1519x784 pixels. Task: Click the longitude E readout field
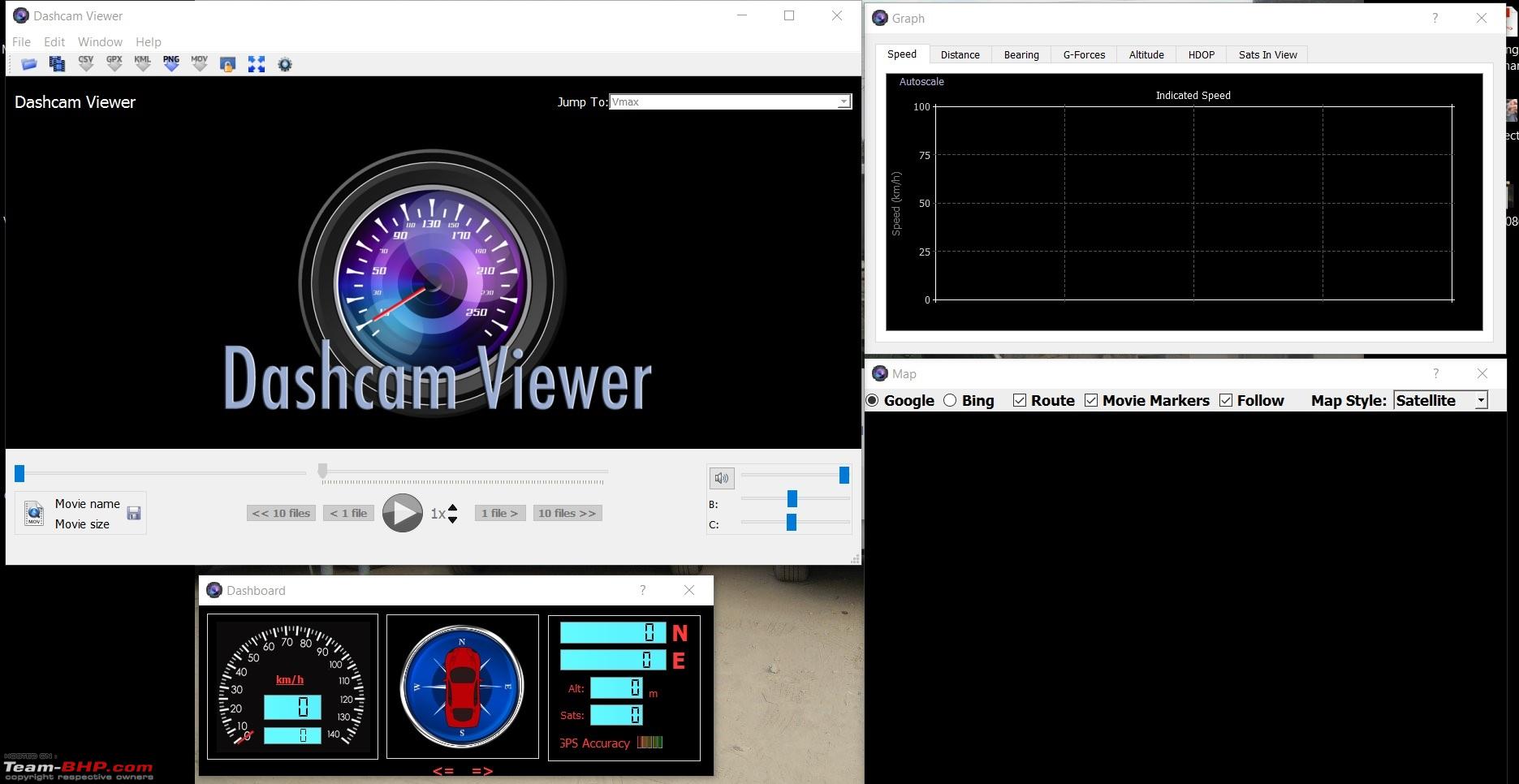[613, 660]
